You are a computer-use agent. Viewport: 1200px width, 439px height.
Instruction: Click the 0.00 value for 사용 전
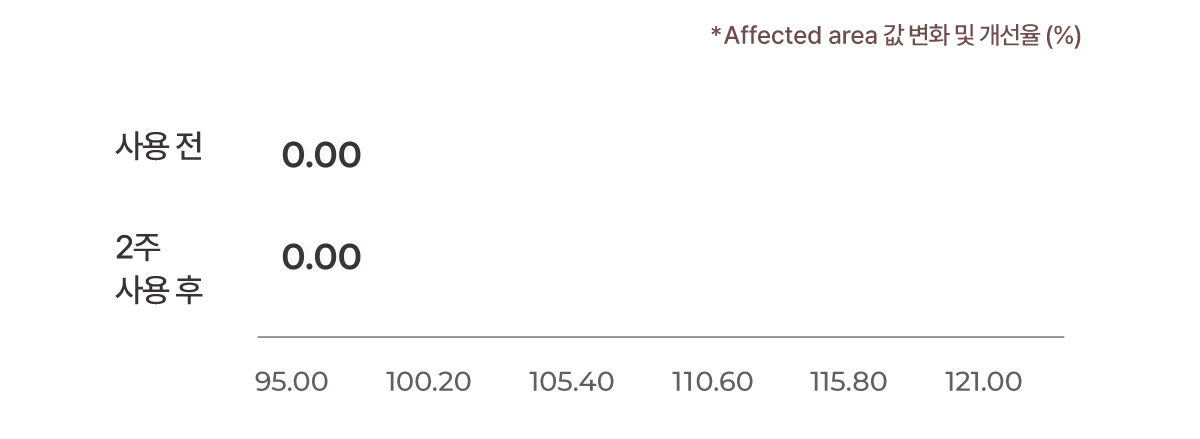pos(321,156)
